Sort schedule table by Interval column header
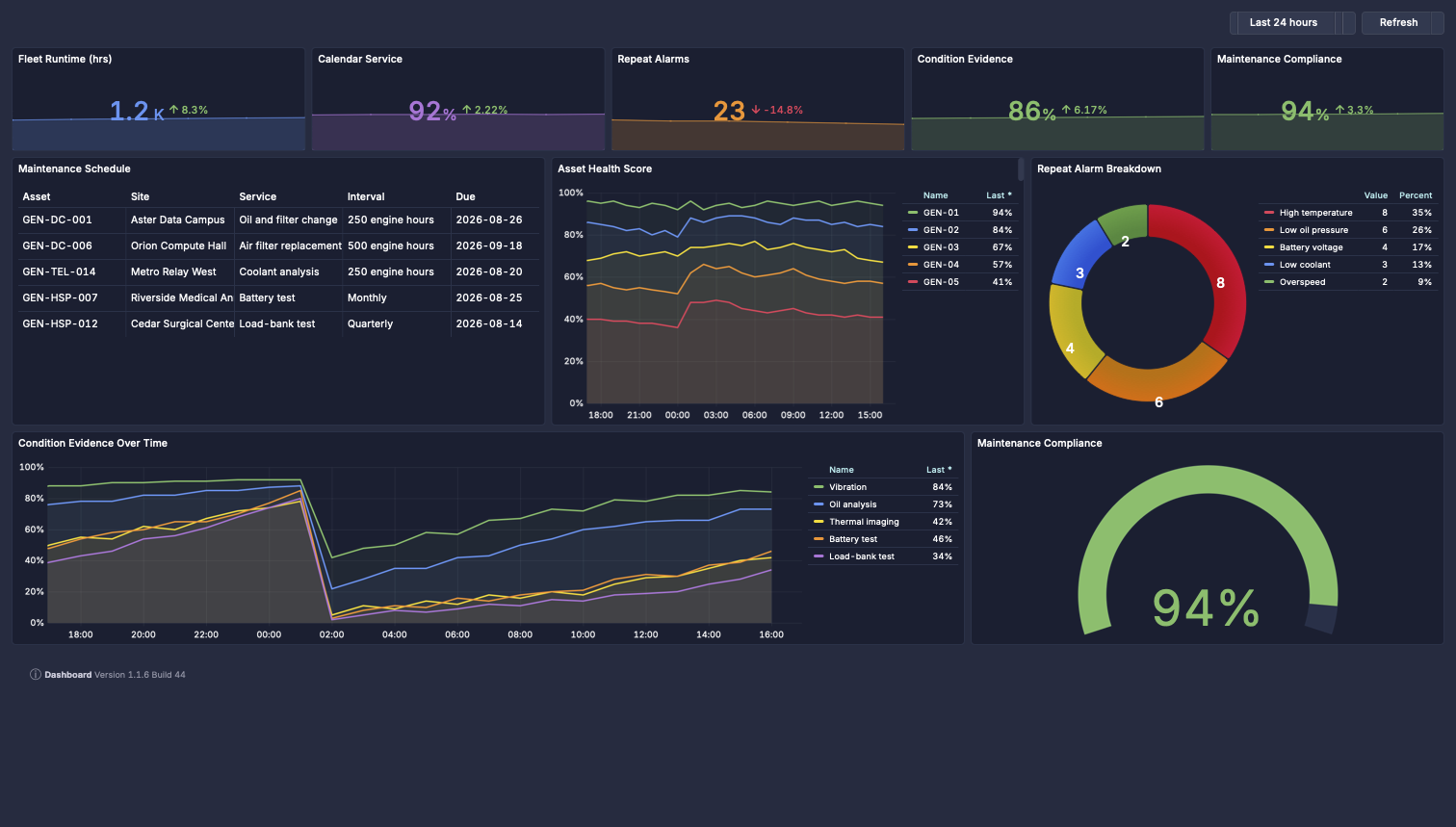 tap(366, 196)
